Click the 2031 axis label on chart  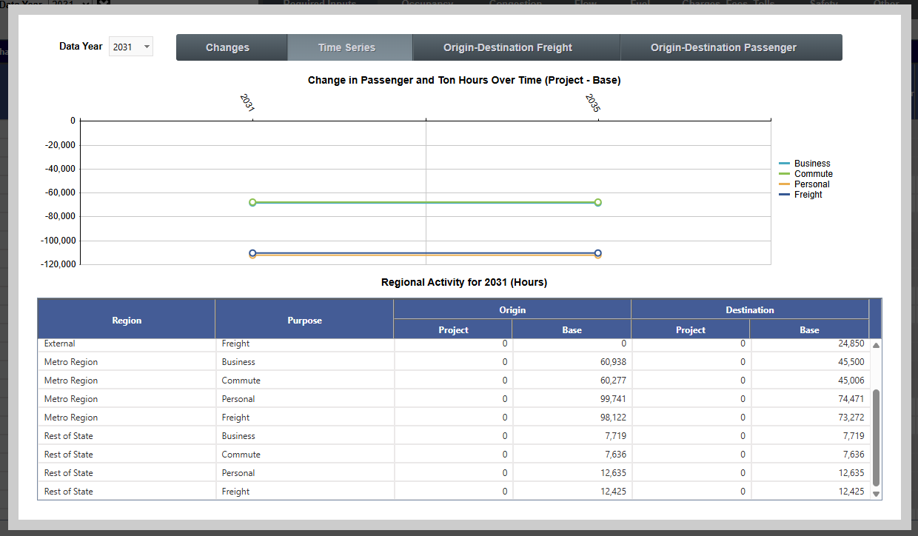click(247, 103)
